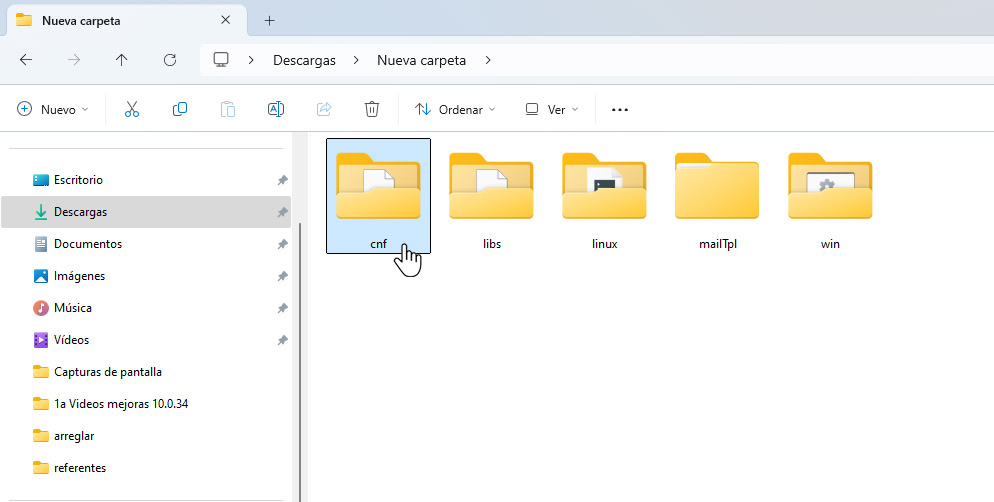This screenshot has width=994, height=502.
Task: Click the Rename icon in toolbar
Action: [276, 110]
